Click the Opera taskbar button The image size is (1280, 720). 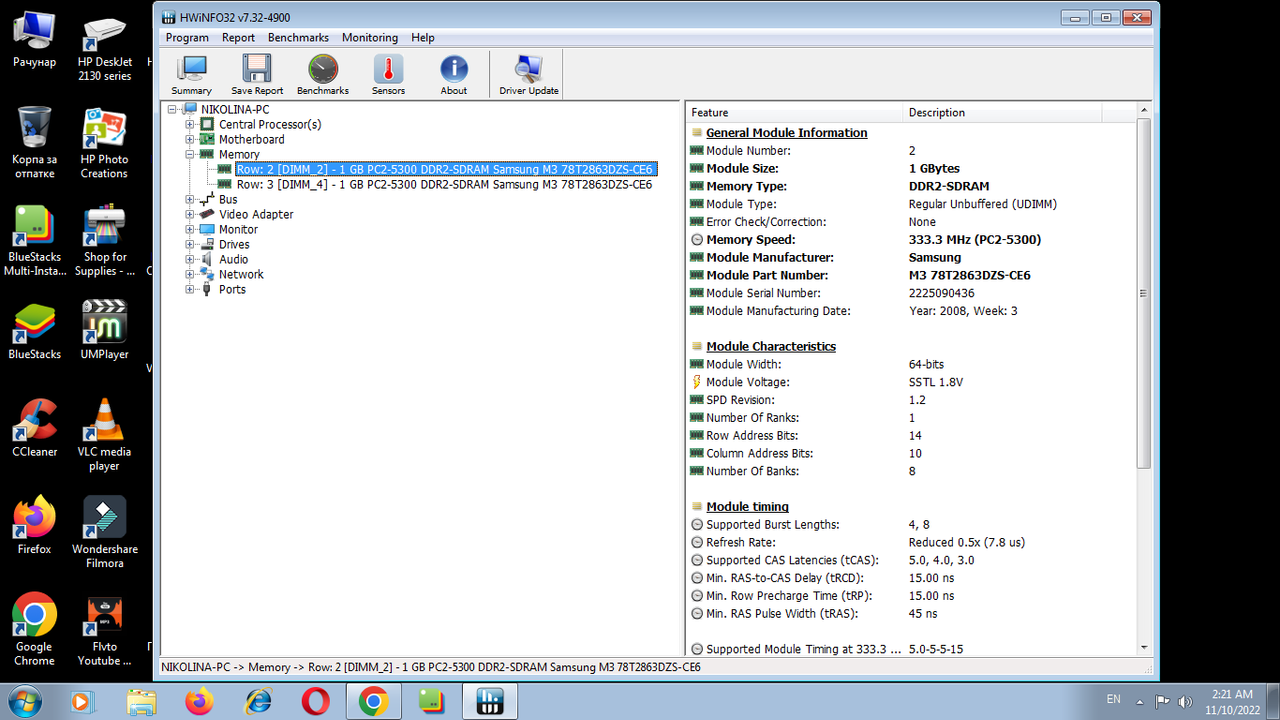[315, 702]
